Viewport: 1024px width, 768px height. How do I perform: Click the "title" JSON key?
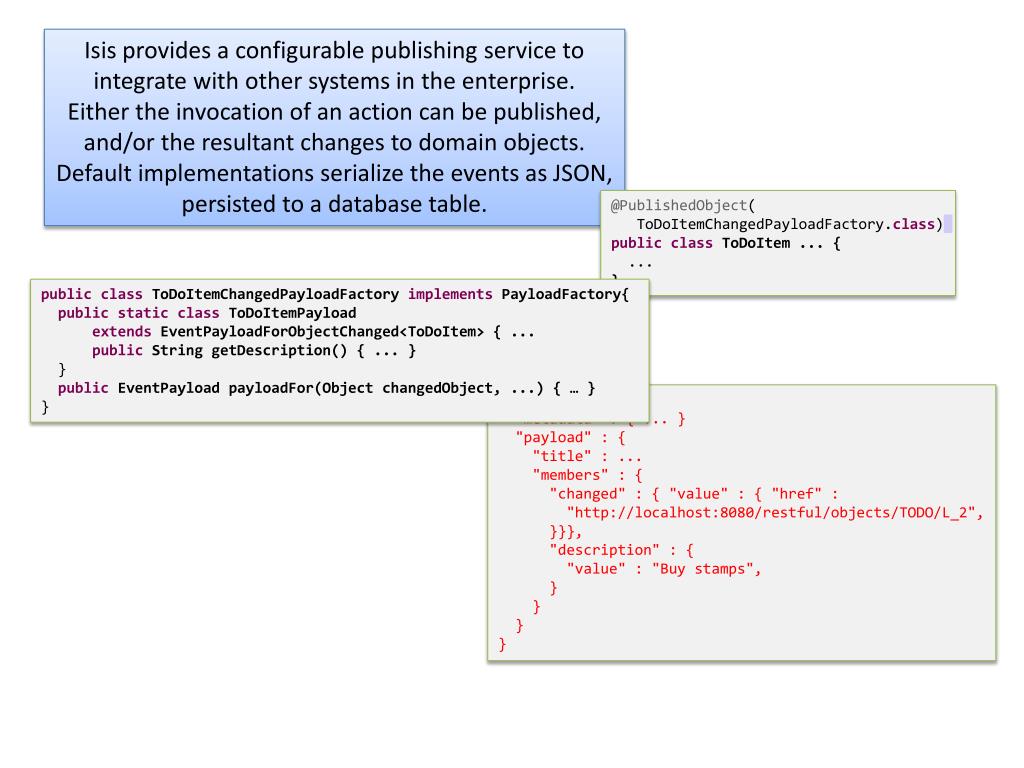[562, 456]
